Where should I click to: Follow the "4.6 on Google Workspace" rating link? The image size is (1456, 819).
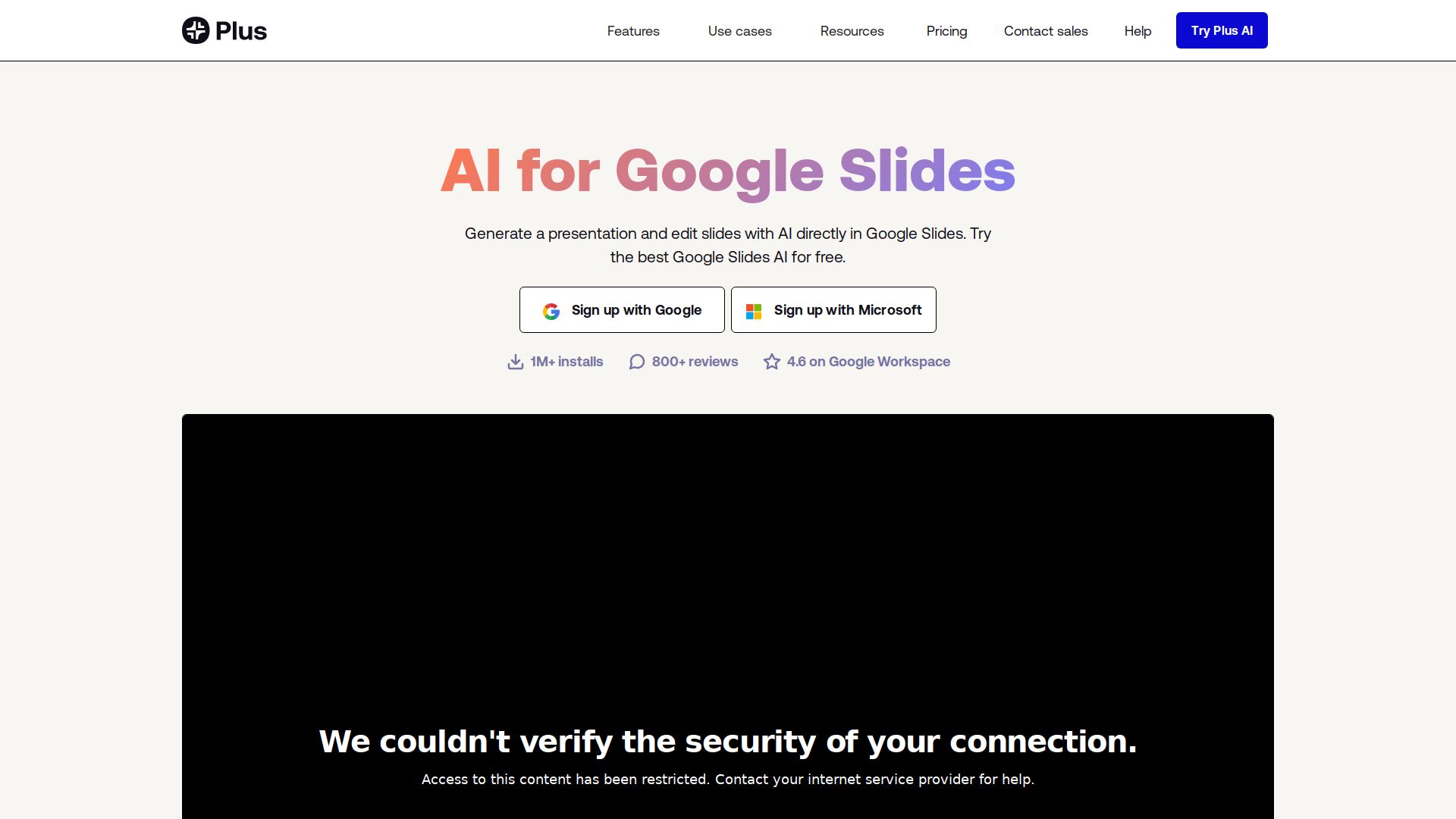tap(868, 362)
